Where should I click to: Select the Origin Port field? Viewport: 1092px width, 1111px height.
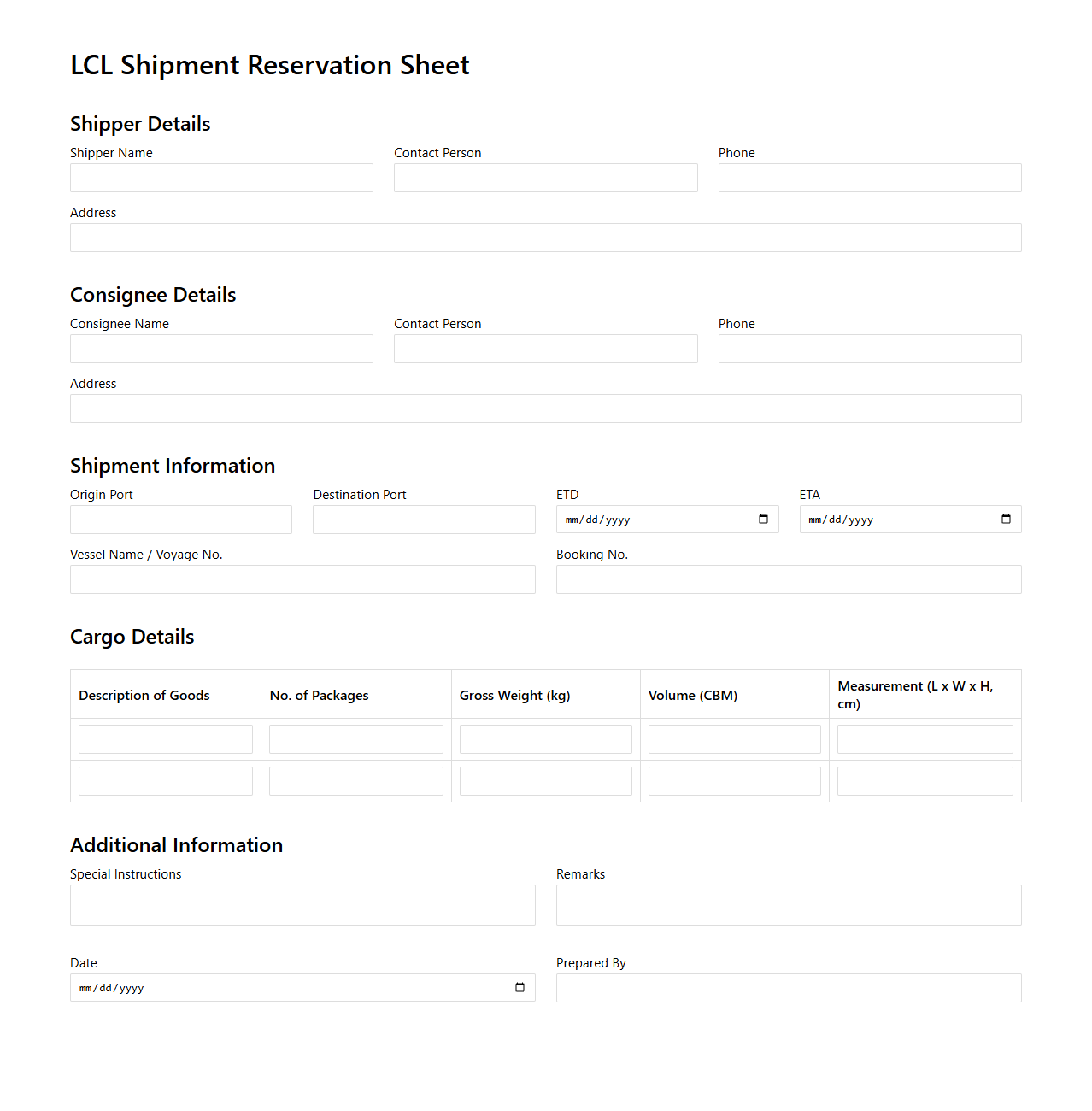pos(180,519)
